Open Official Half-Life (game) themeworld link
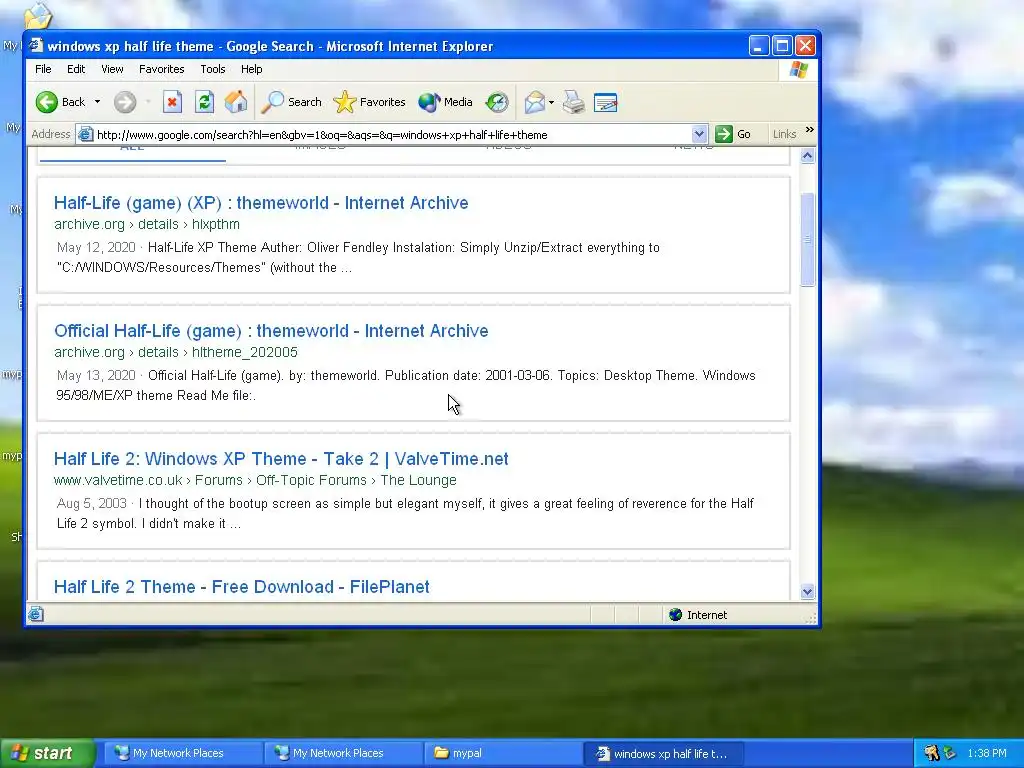The image size is (1024, 768). pyautogui.click(x=271, y=330)
